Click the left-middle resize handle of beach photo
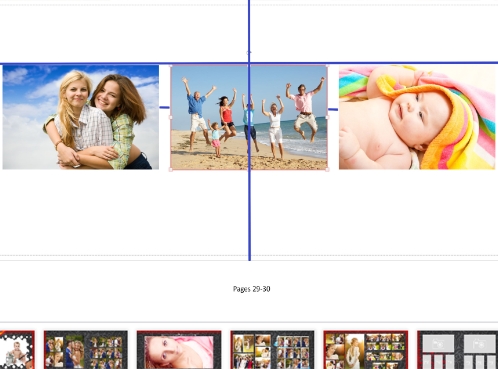498x369 pixels. click(x=171, y=117)
